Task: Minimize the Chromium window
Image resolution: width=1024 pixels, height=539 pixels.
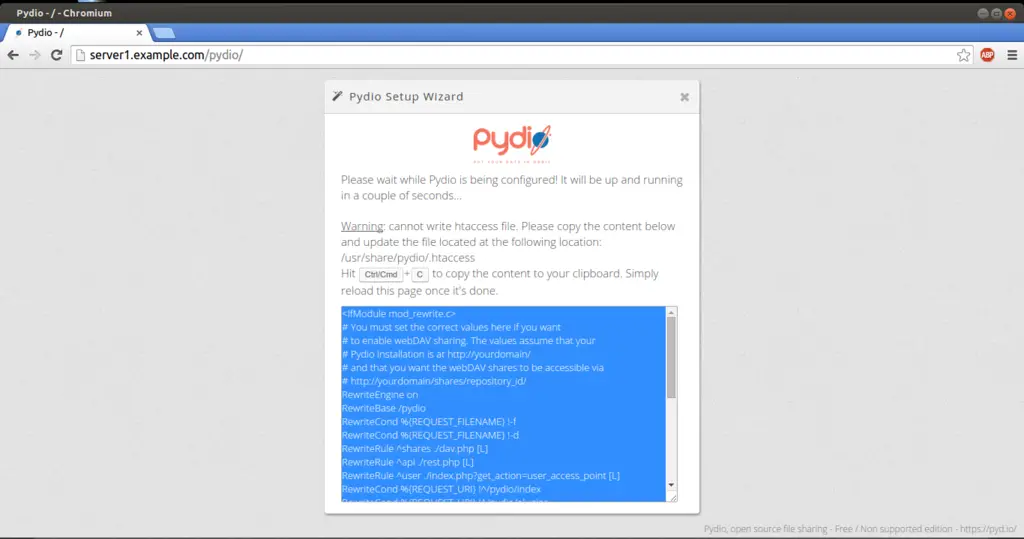Action: [982, 13]
